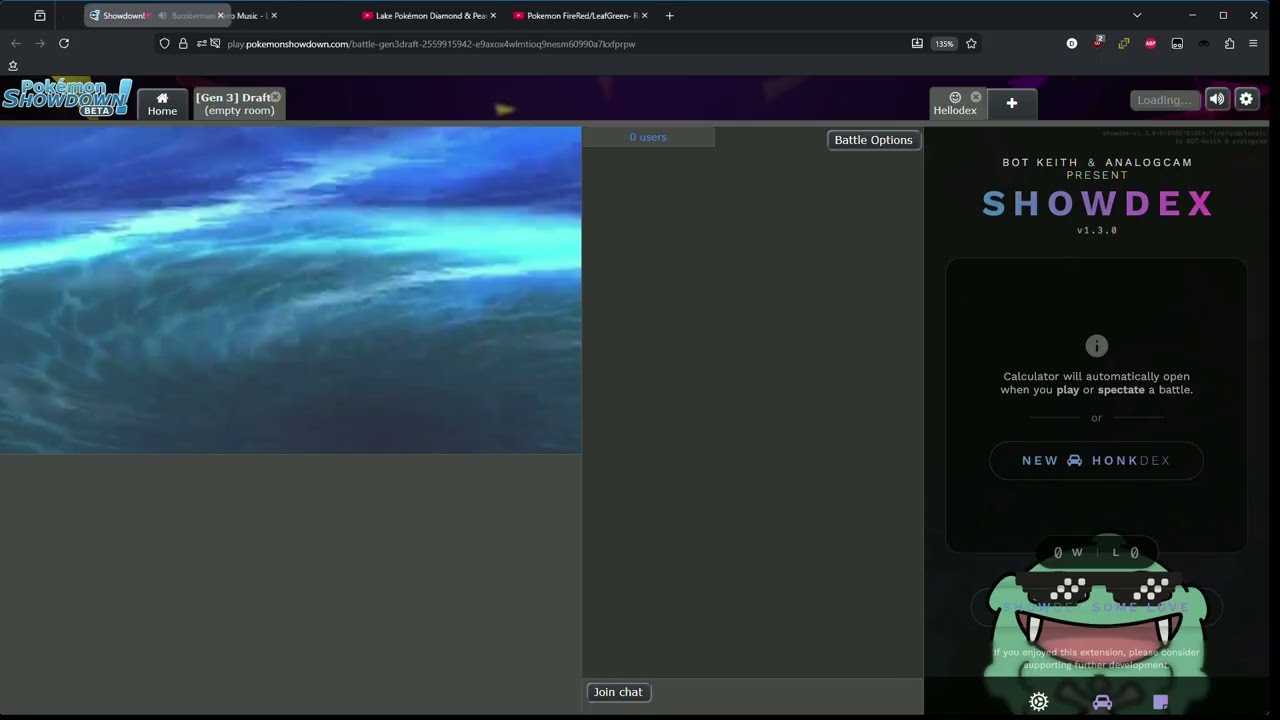Select the Hellodex tab
1280x720 pixels.
(x=955, y=104)
